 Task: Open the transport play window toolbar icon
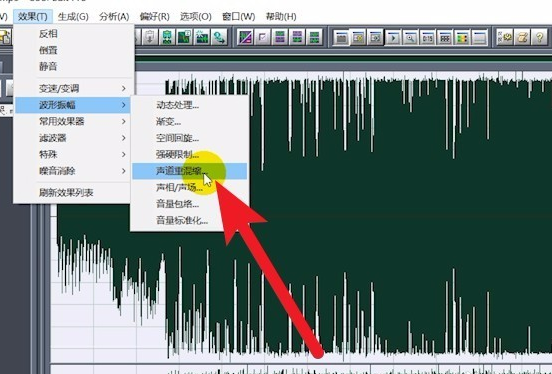393,37
